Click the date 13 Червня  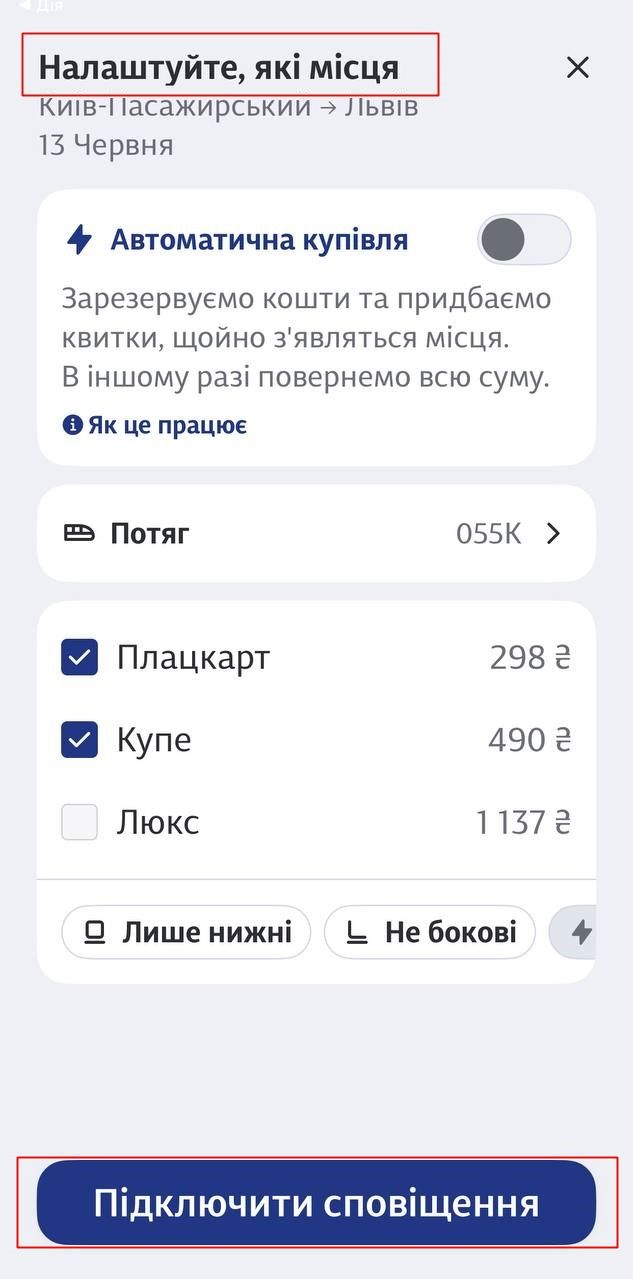(105, 144)
